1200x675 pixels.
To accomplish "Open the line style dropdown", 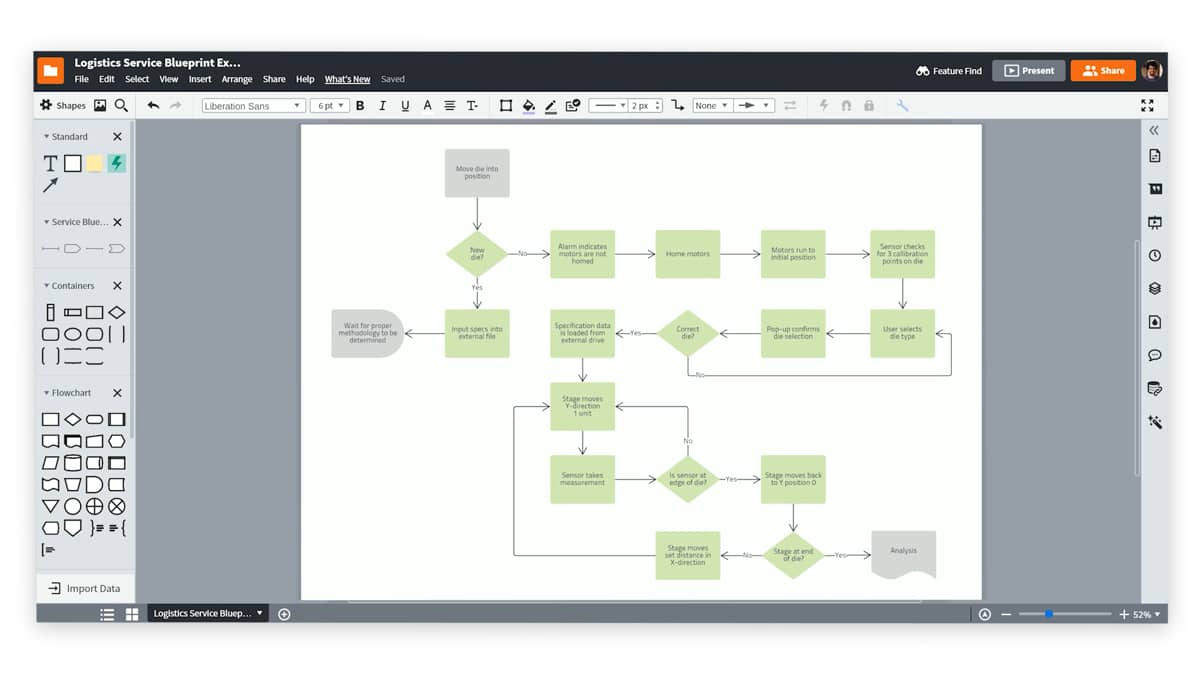I will click(x=608, y=105).
